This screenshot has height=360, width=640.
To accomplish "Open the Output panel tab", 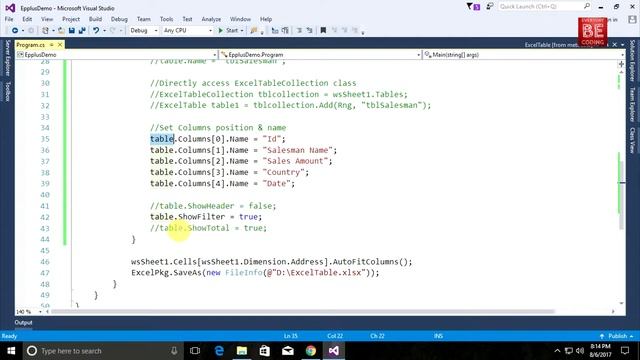I will point(23,322).
